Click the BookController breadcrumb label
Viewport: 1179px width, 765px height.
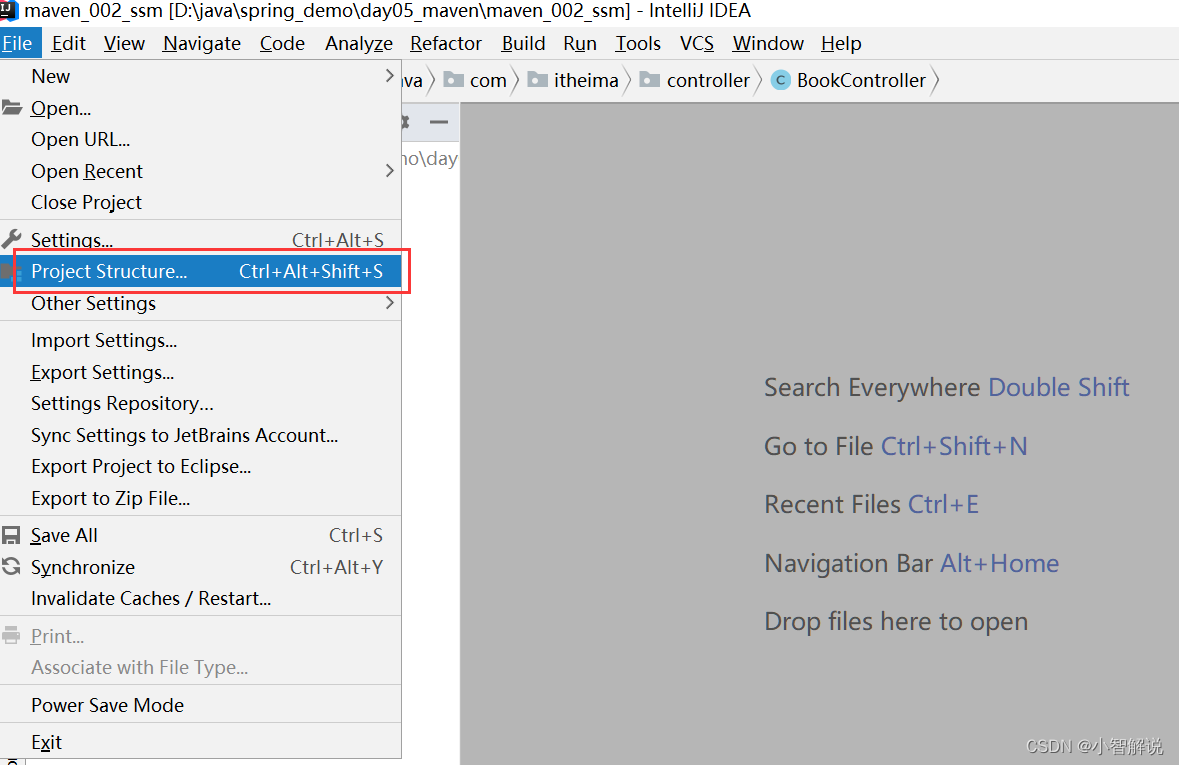[x=861, y=80]
